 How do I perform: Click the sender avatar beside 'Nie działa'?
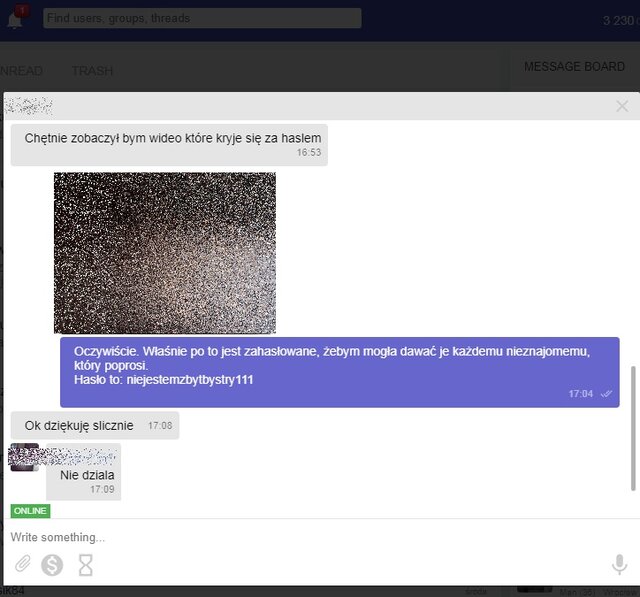pos(24,457)
